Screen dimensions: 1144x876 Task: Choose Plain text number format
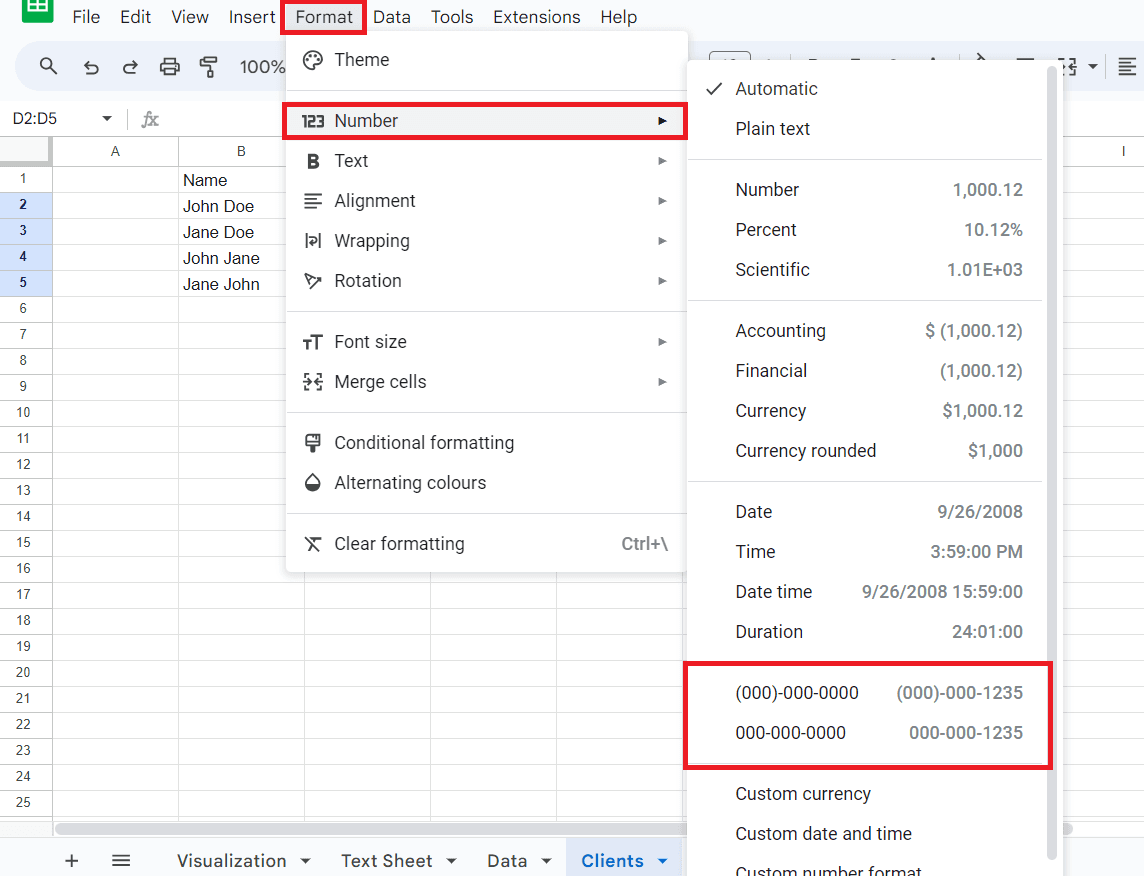pos(865,129)
